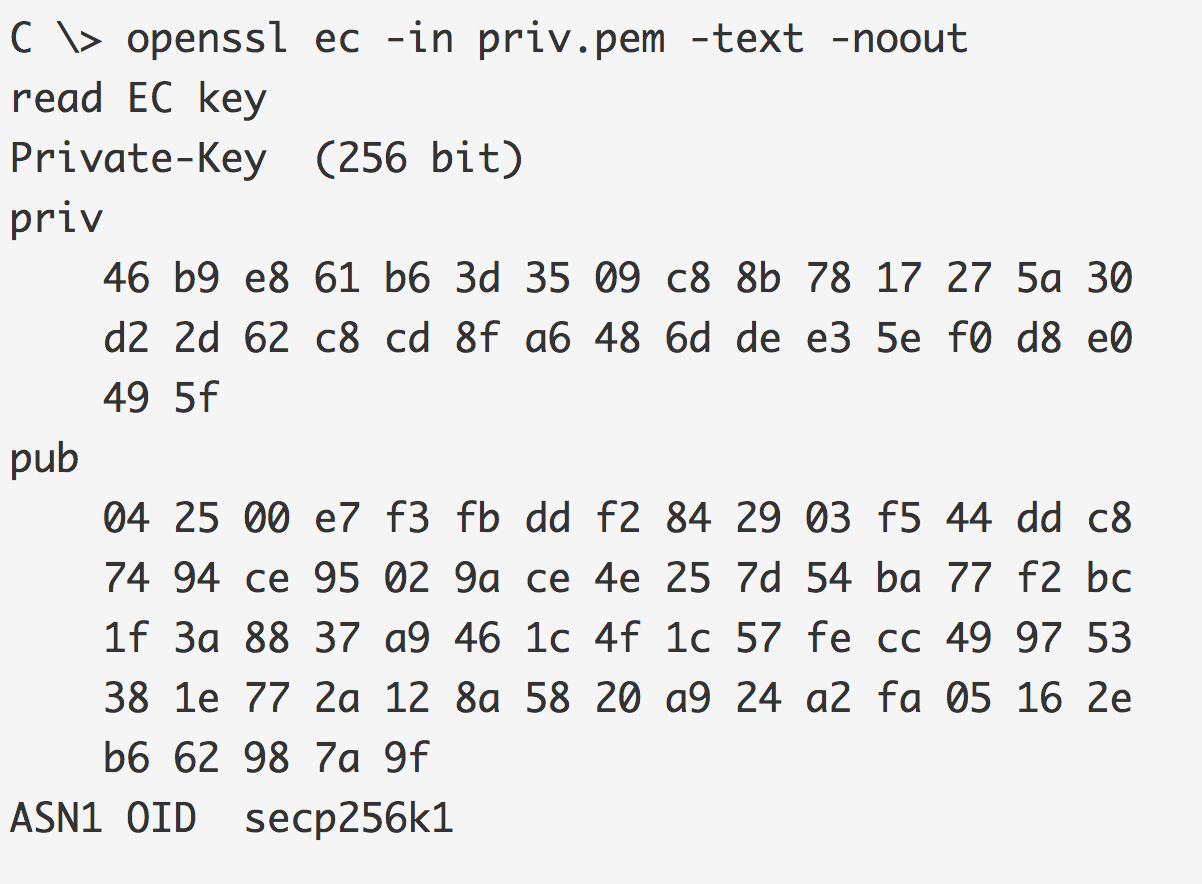
Task: Click the 'Private-Key' label
Action: pos(139,158)
